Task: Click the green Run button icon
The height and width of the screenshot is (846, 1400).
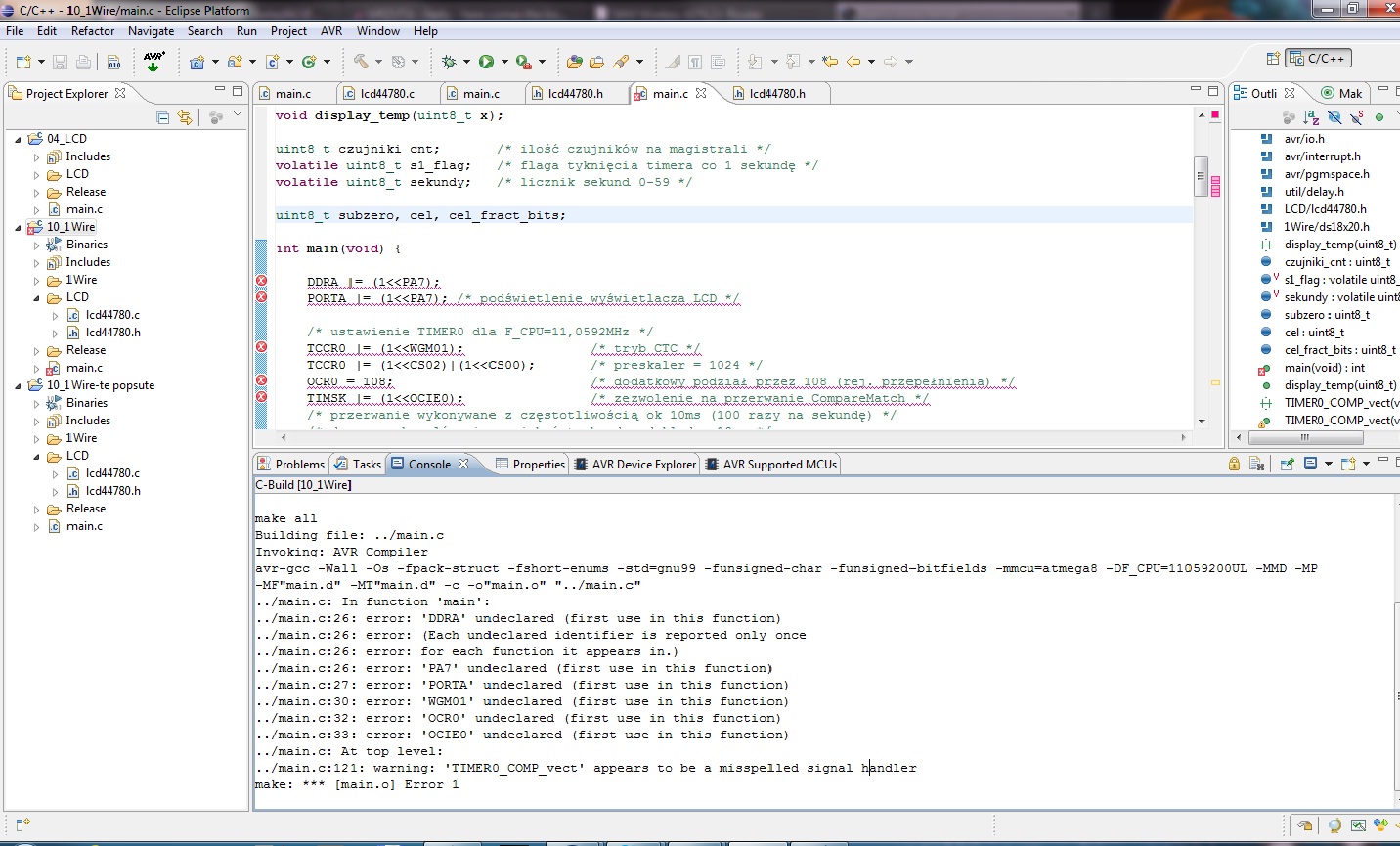Action: tap(486, 62)
